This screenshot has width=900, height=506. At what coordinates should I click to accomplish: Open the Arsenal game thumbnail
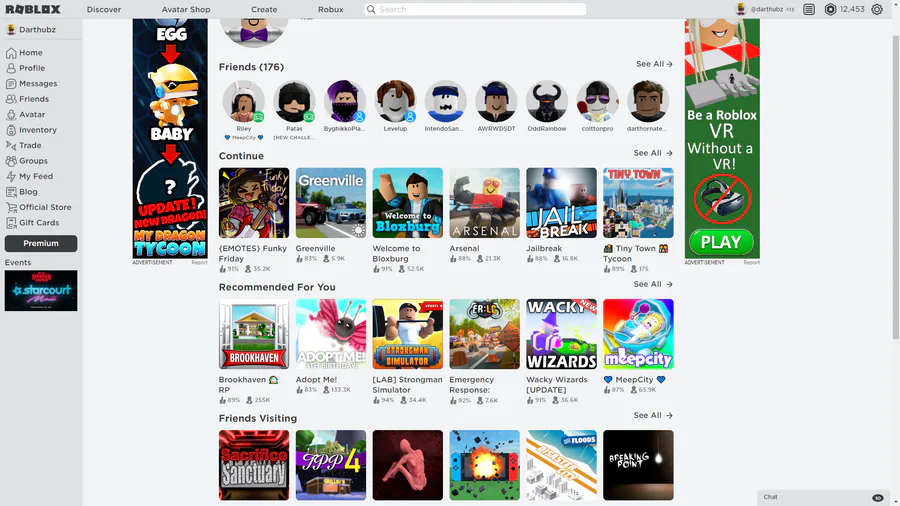click(484, 203)
